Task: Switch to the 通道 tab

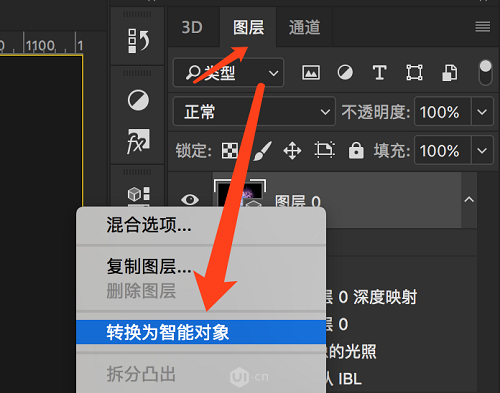Action: point(304,27)
